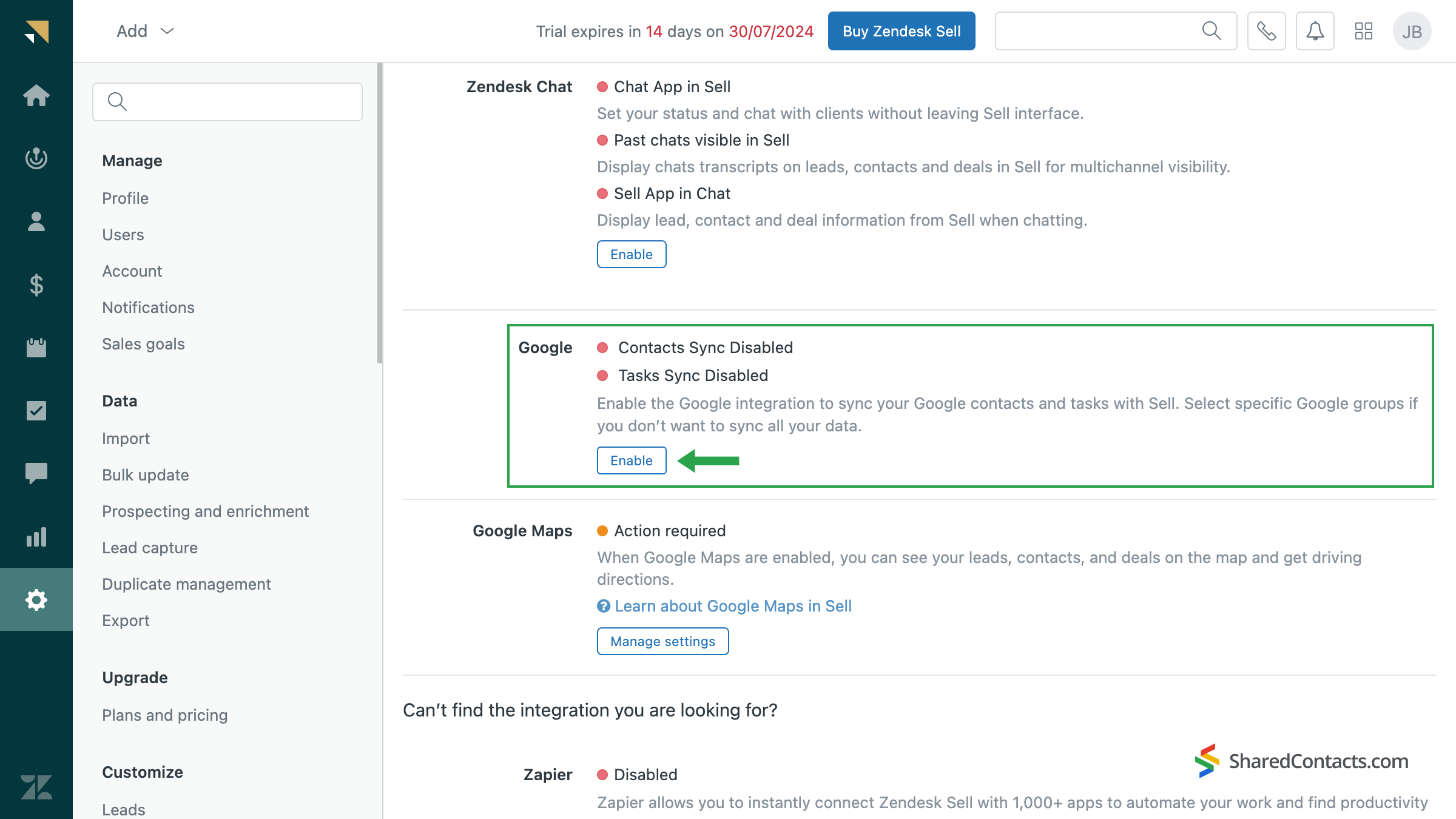This screenshot has width=1456, height=819.
Task: Click the Sell App in Chat label
Action: coord(672,194)
